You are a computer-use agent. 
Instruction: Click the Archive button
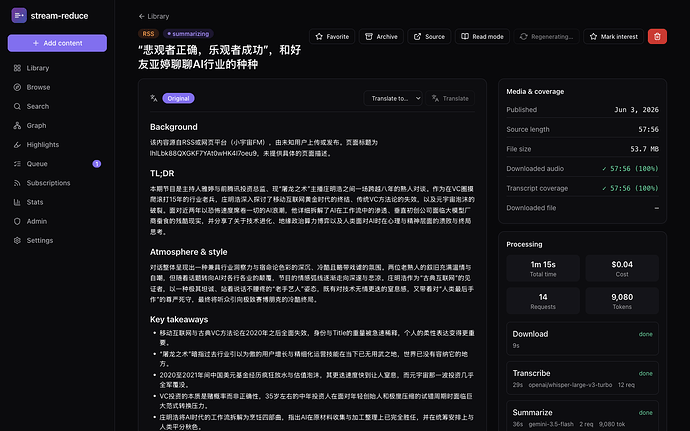click(x=381, y=37)
